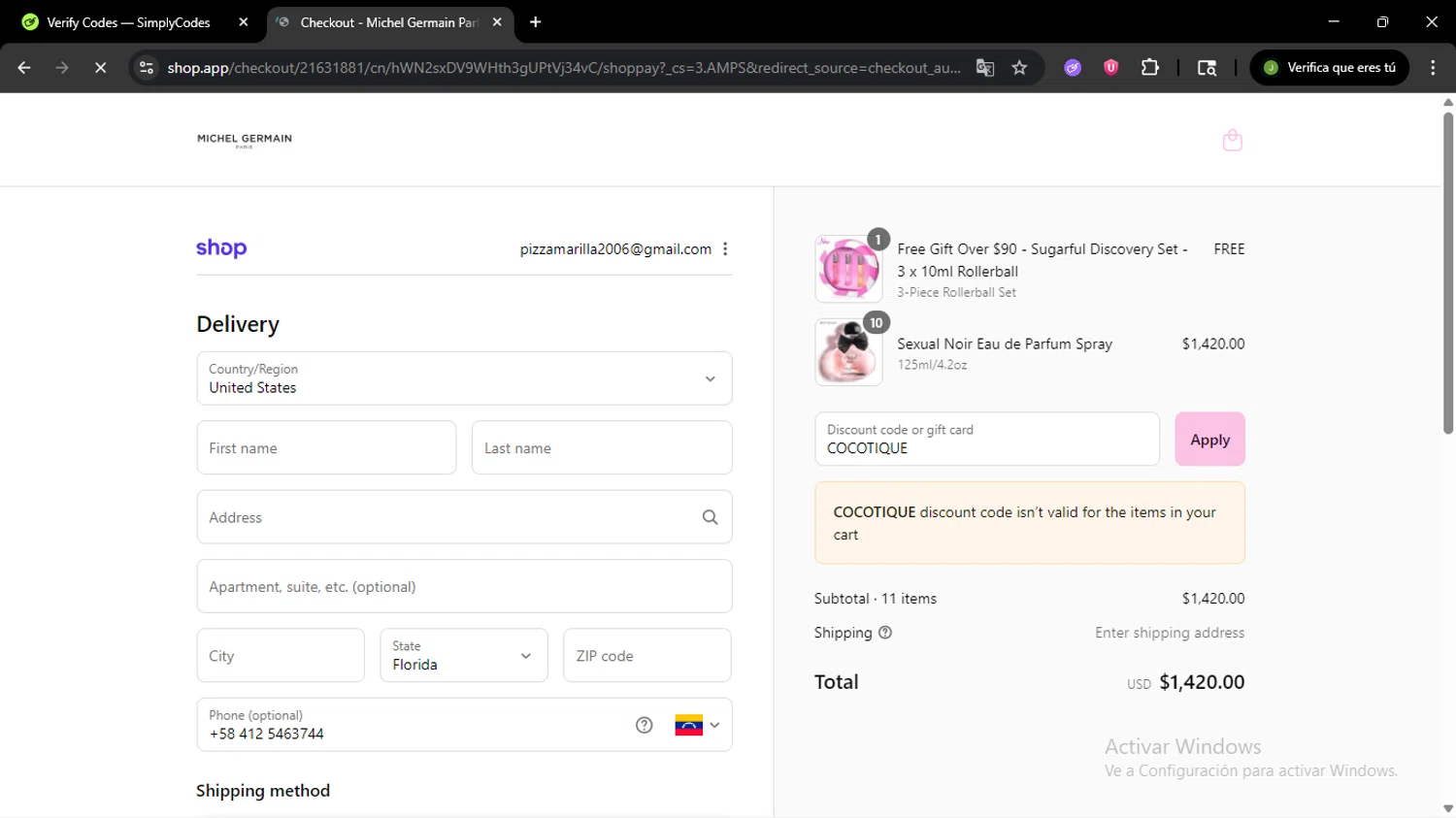The image size is (1456, 818).
Task: Click the 'Sexual Noir Eau de Parfum Spray' text
Action: point(1005,344)
